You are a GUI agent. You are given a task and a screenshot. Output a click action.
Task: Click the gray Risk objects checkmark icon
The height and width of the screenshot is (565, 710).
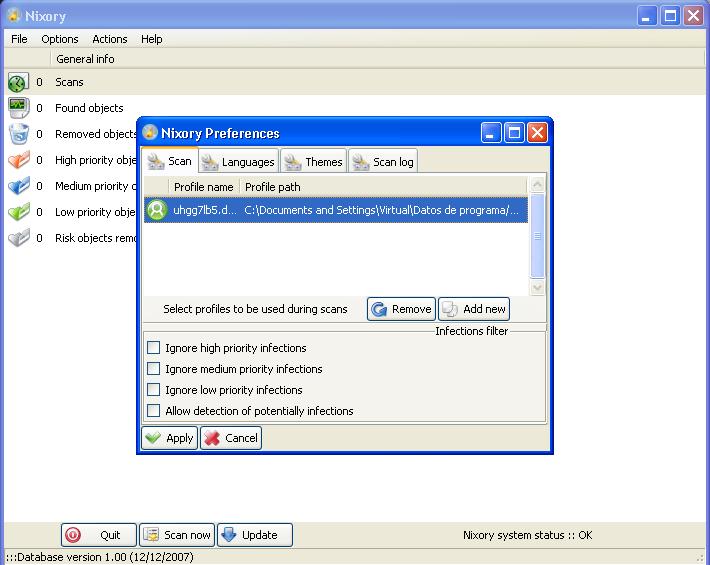tap(19, 238)
